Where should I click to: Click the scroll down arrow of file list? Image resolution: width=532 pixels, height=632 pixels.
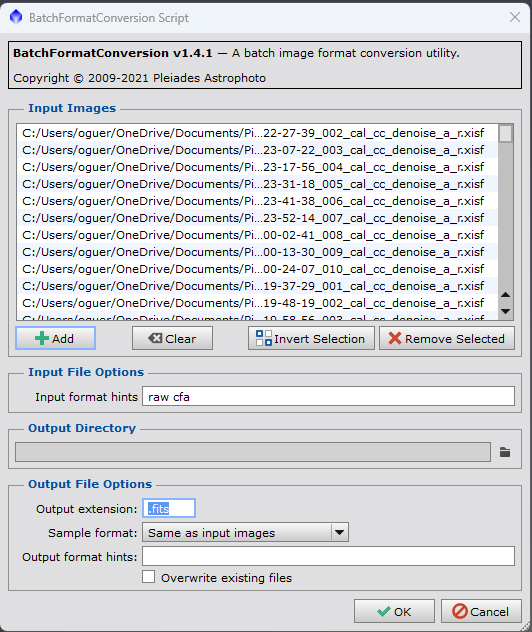tap(505, 311)
